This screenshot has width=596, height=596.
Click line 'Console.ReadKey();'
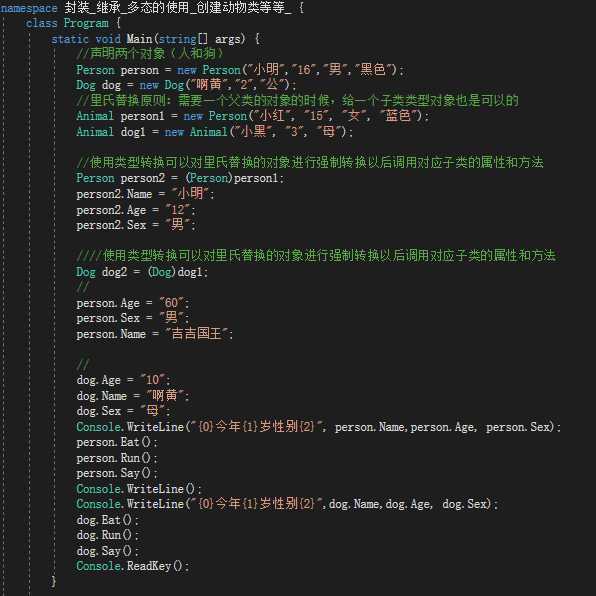[x=133, y=566]
